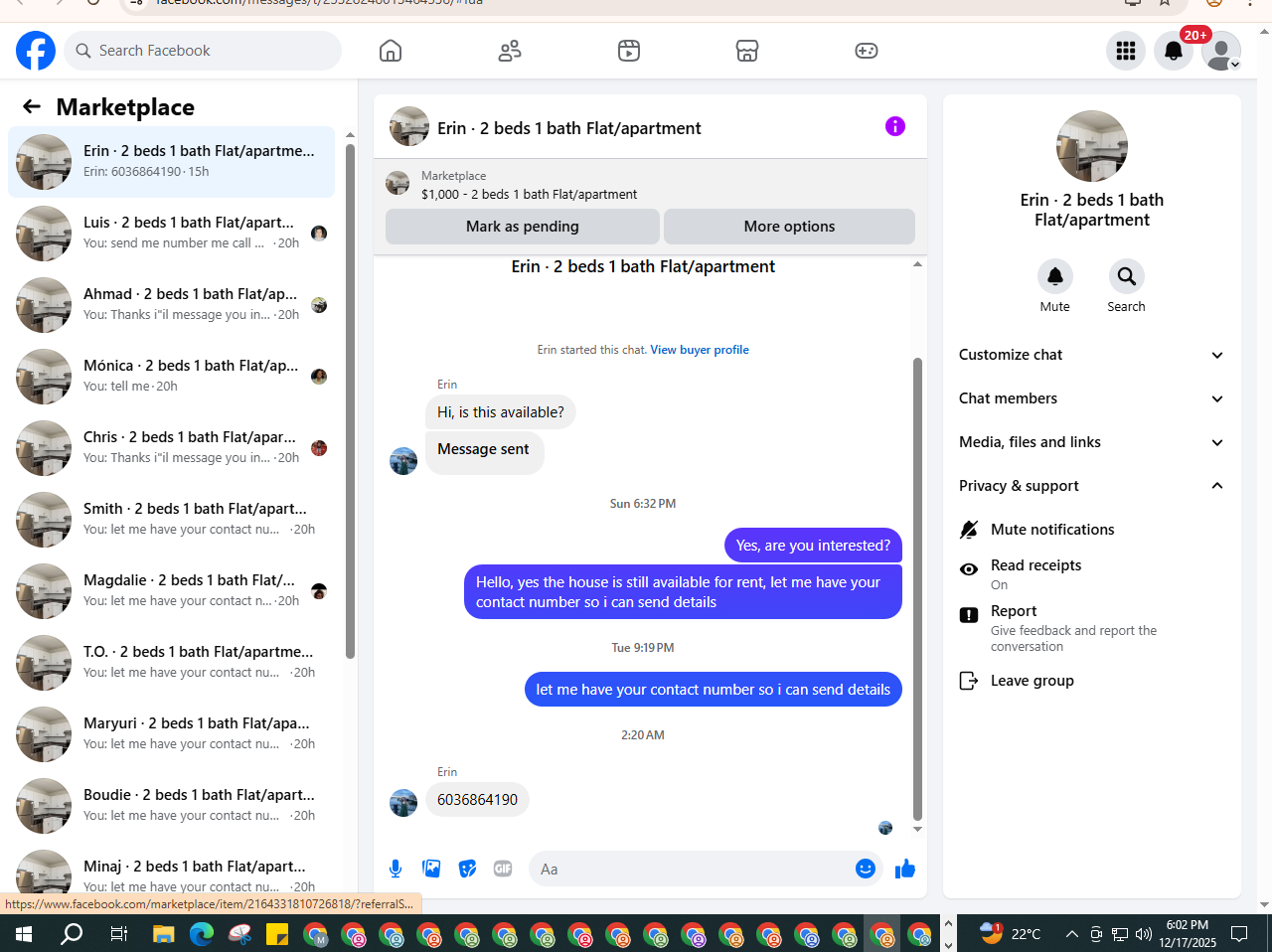Open the Erin conversation in list
This screenshot has height=952, width=1272.
[171, 162]
